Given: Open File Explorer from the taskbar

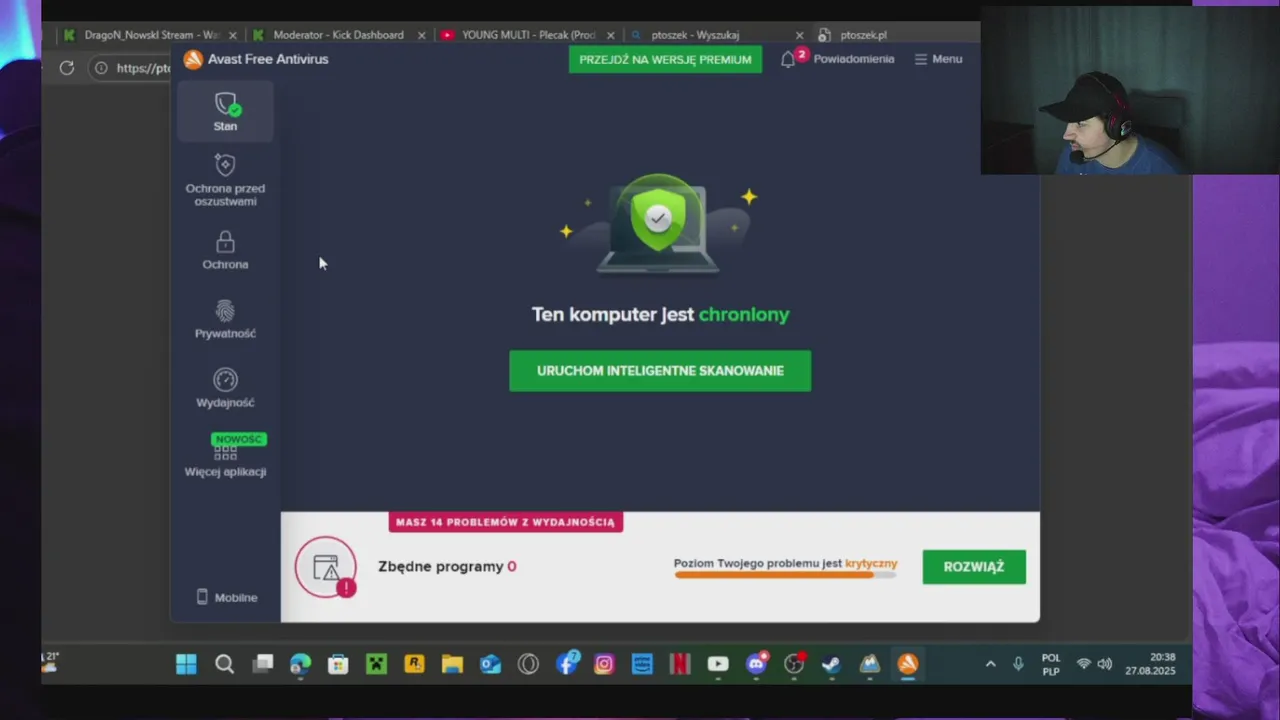Looking at the screenshot, I should tap(452, 664).
